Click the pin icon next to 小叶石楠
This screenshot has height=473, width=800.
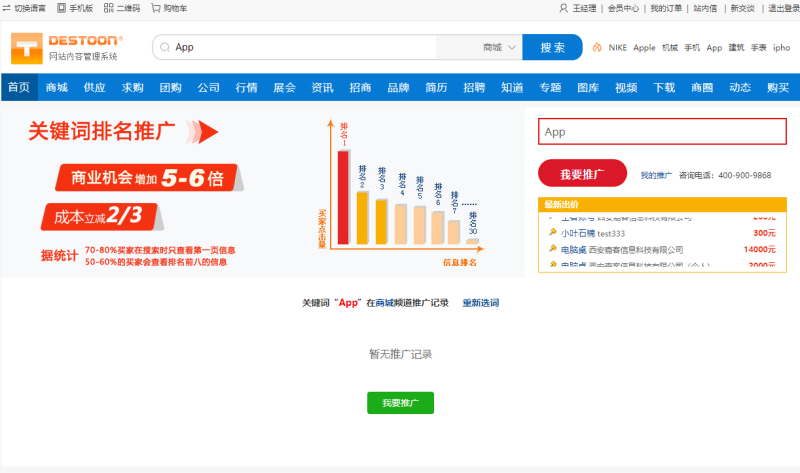[x=553, y=233]
